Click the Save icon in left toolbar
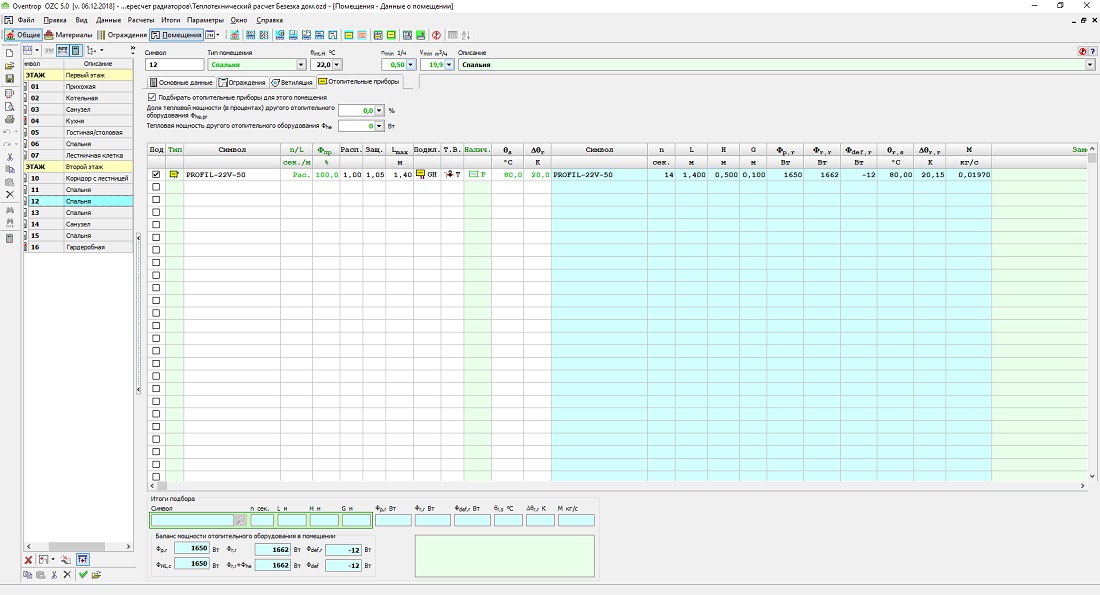Screen dimensions: 1100x595 tap(9, 78)
